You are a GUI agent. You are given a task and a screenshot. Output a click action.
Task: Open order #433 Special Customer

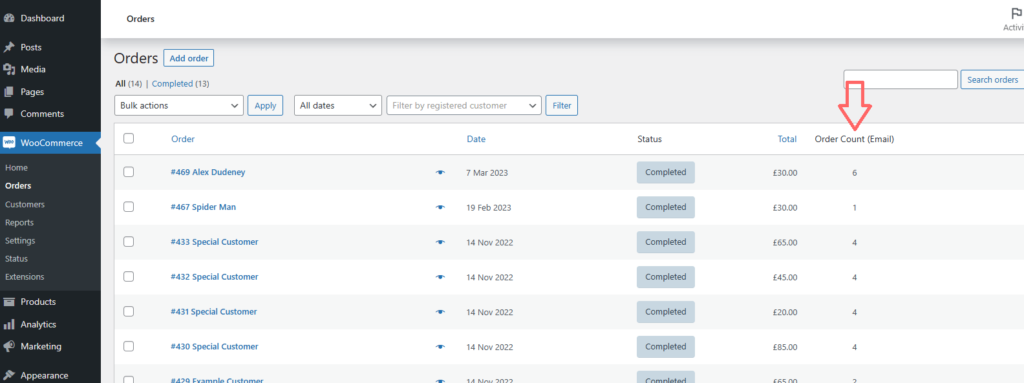[215, 242]
